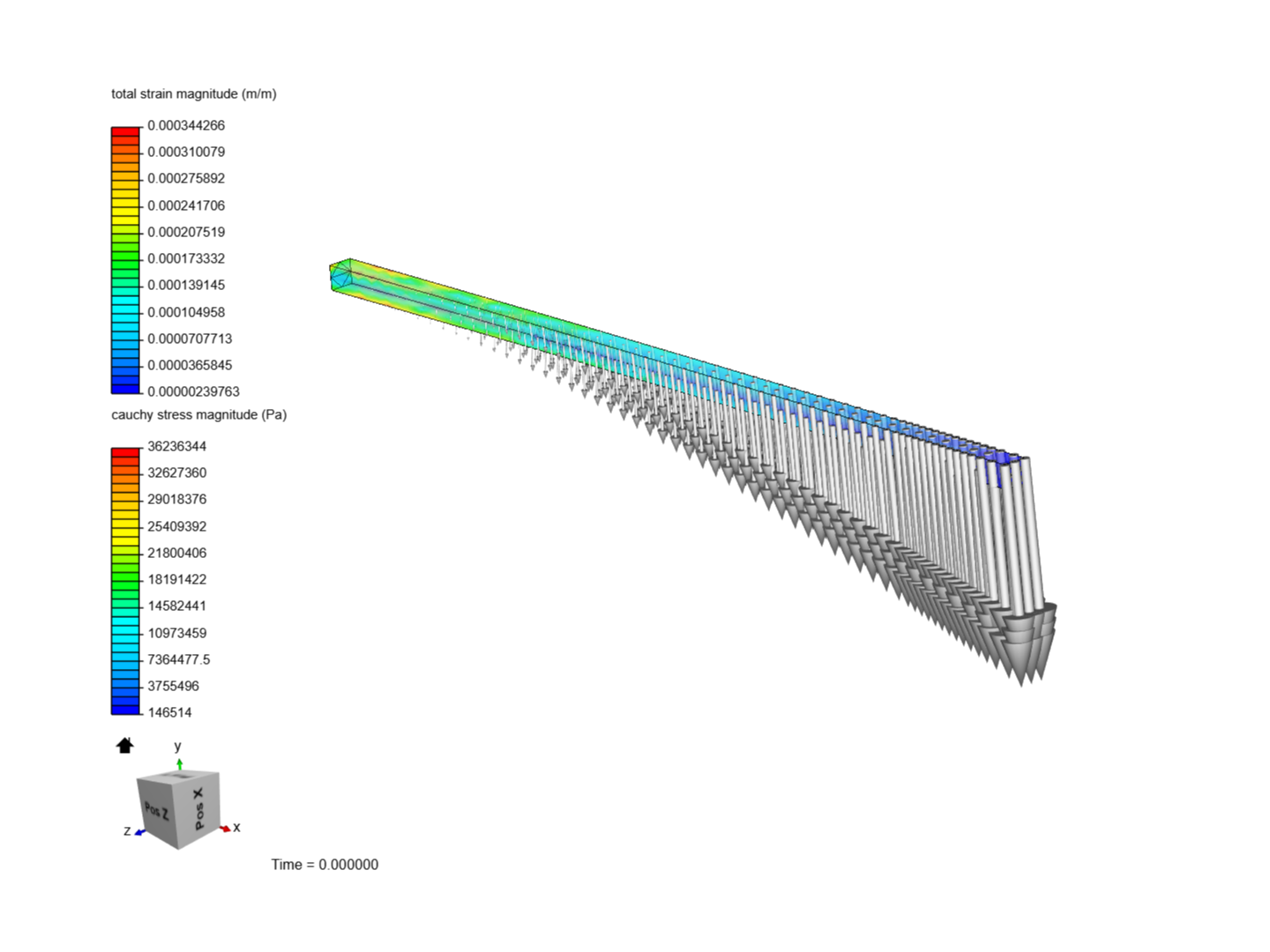This screenshot has width=1270, height=952.
Task: Click the stress value 3755496
Action: point(173,686)
